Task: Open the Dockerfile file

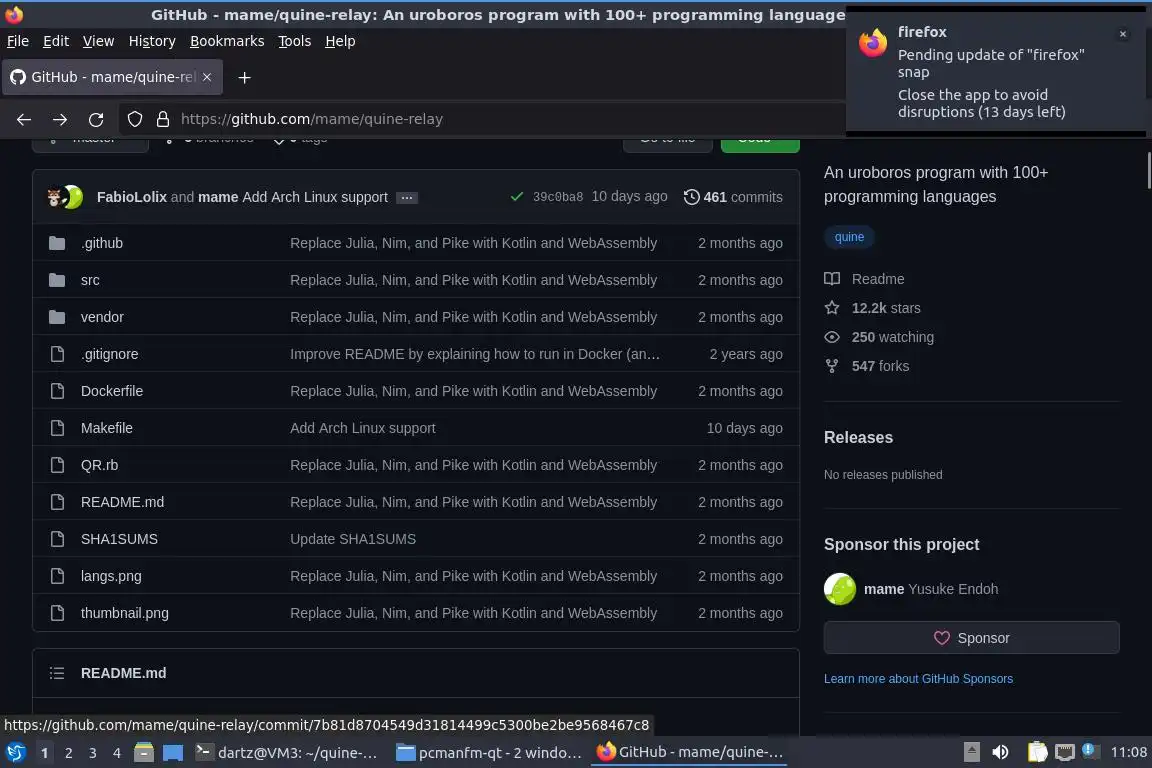Action: click(x=112, y=391)
